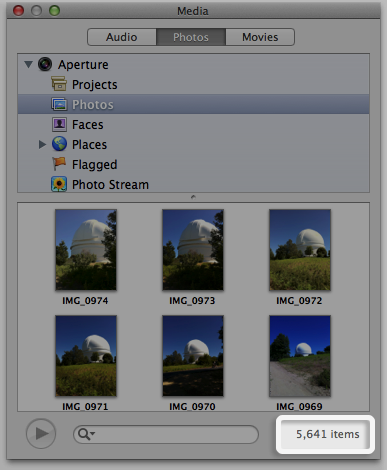The height and width of the screenshot is (470, 387).
Task: Click the 5,641 items count text
Action: [x=328, y=434]
